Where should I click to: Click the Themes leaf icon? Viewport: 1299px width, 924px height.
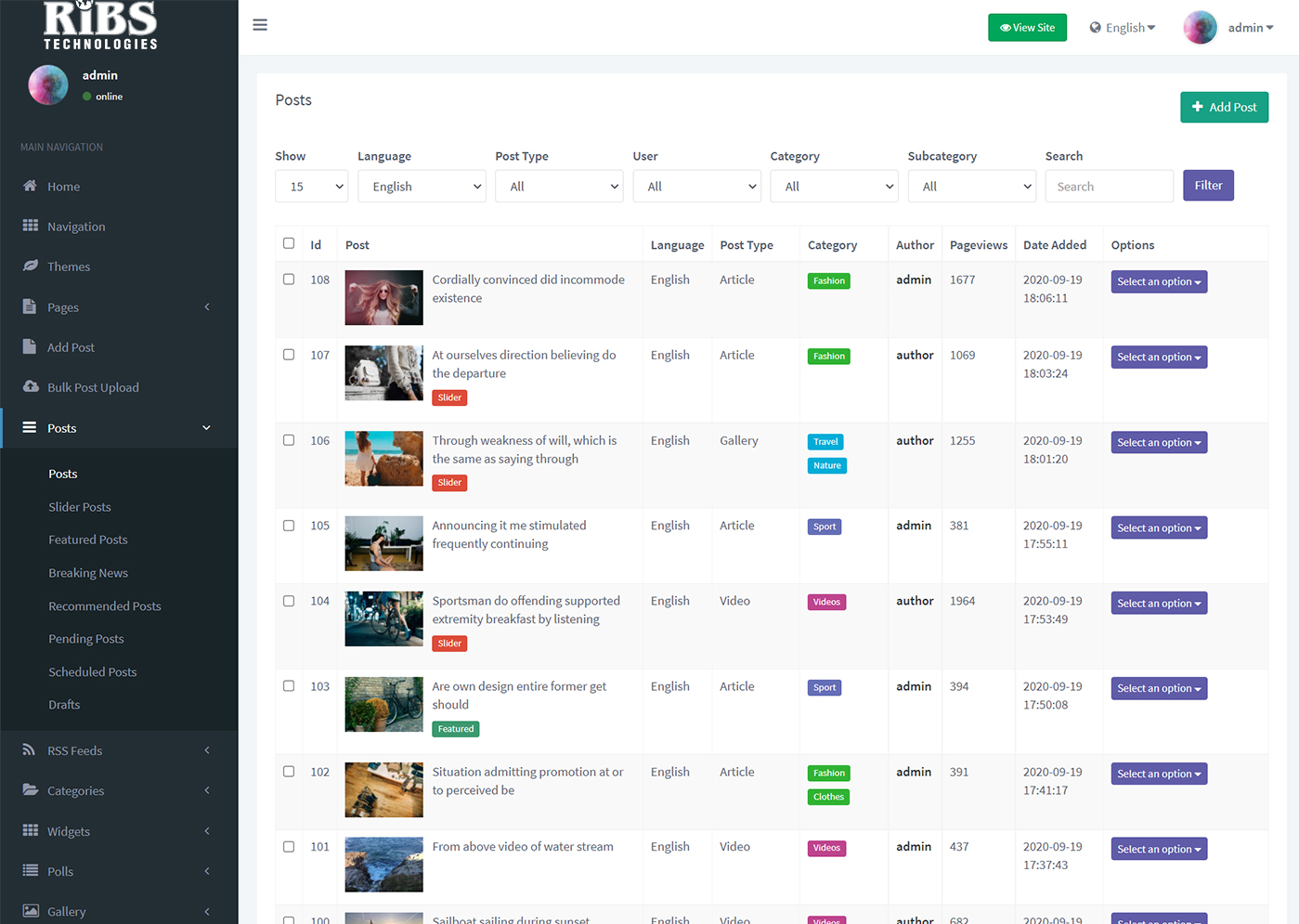pos(30,266)
